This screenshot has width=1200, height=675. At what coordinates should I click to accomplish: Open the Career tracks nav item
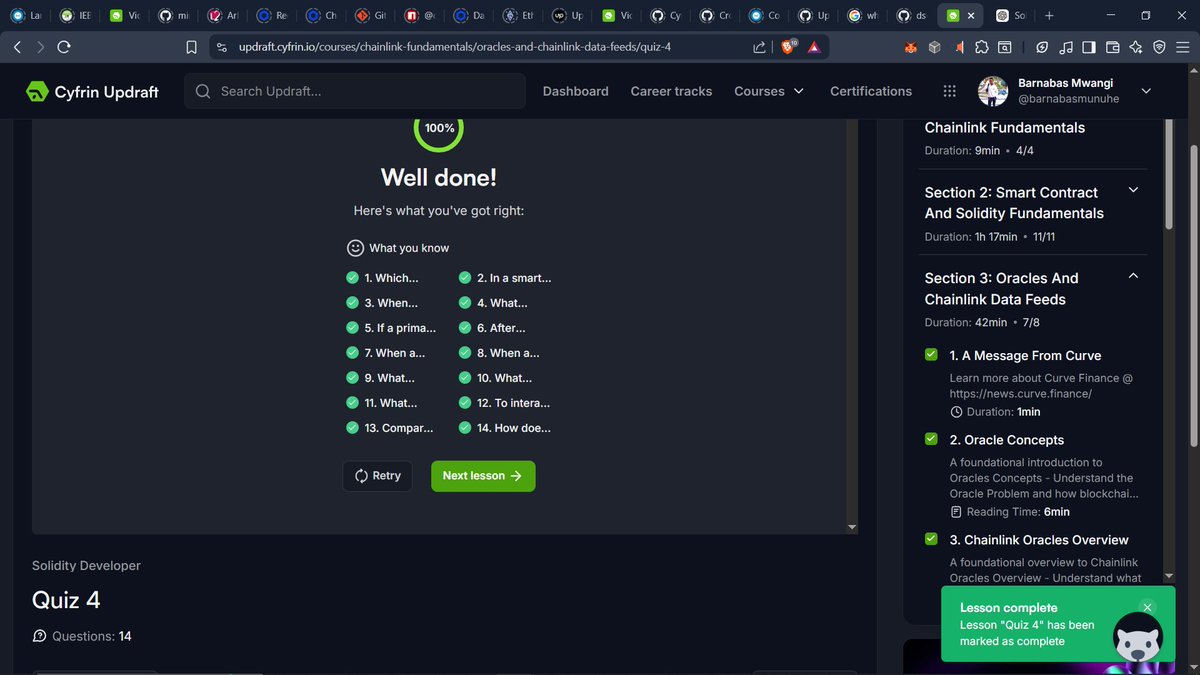tap(671, 91)
